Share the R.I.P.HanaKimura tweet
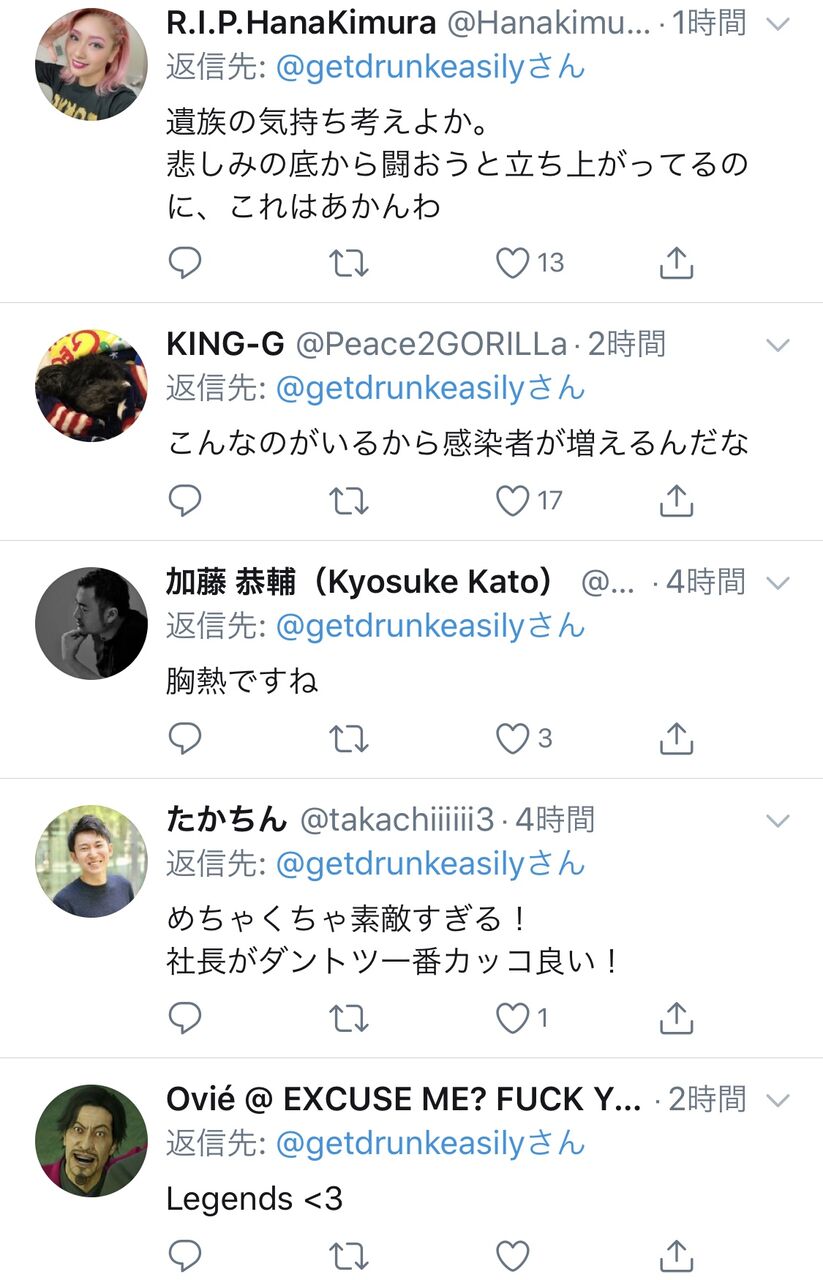Image resolution: width=823 pixels, height=1280 pixels. [x=677, y=262]
